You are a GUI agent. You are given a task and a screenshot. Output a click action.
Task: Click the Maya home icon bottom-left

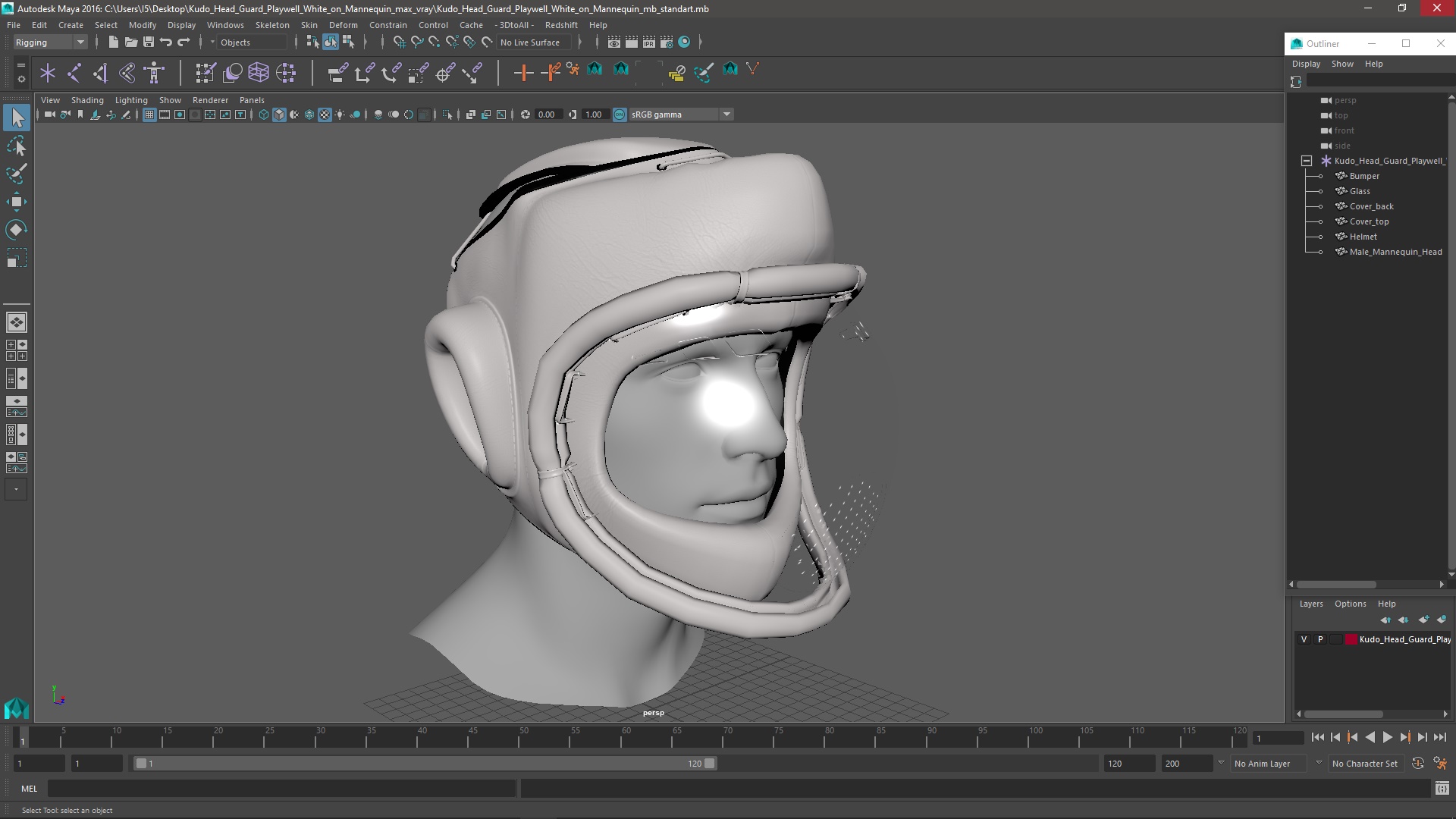pyautogui.click(x=17, y=708)
